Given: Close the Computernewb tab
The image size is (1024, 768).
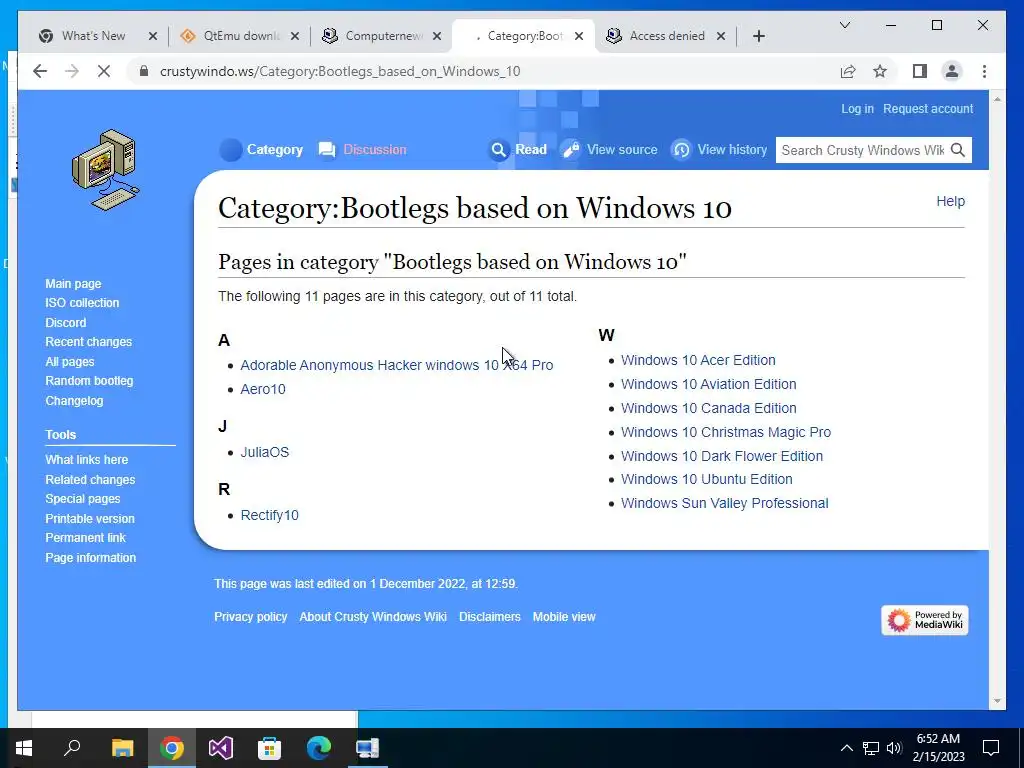Looking at the screenshot, I should click(437, 36).
